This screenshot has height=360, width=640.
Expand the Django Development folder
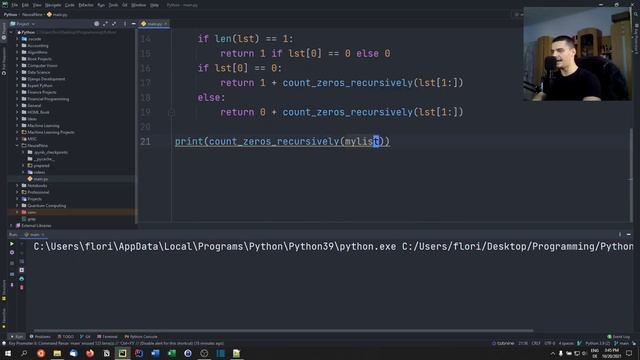pyautogui.click(x=18, y=79)
